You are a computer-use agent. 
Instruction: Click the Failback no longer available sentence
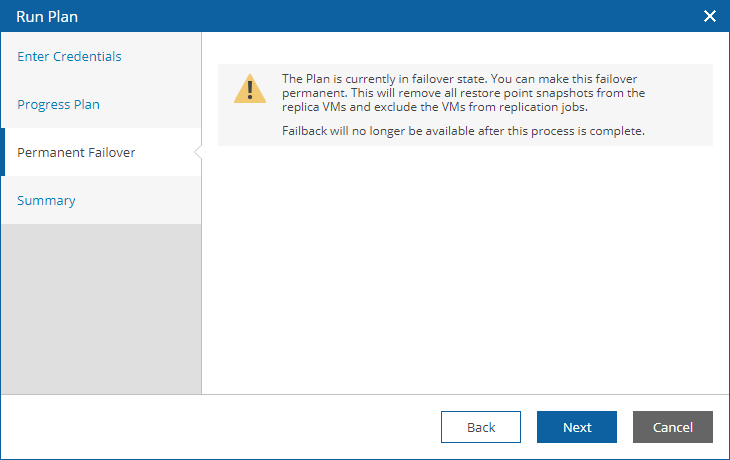click(x=463, y=131)
